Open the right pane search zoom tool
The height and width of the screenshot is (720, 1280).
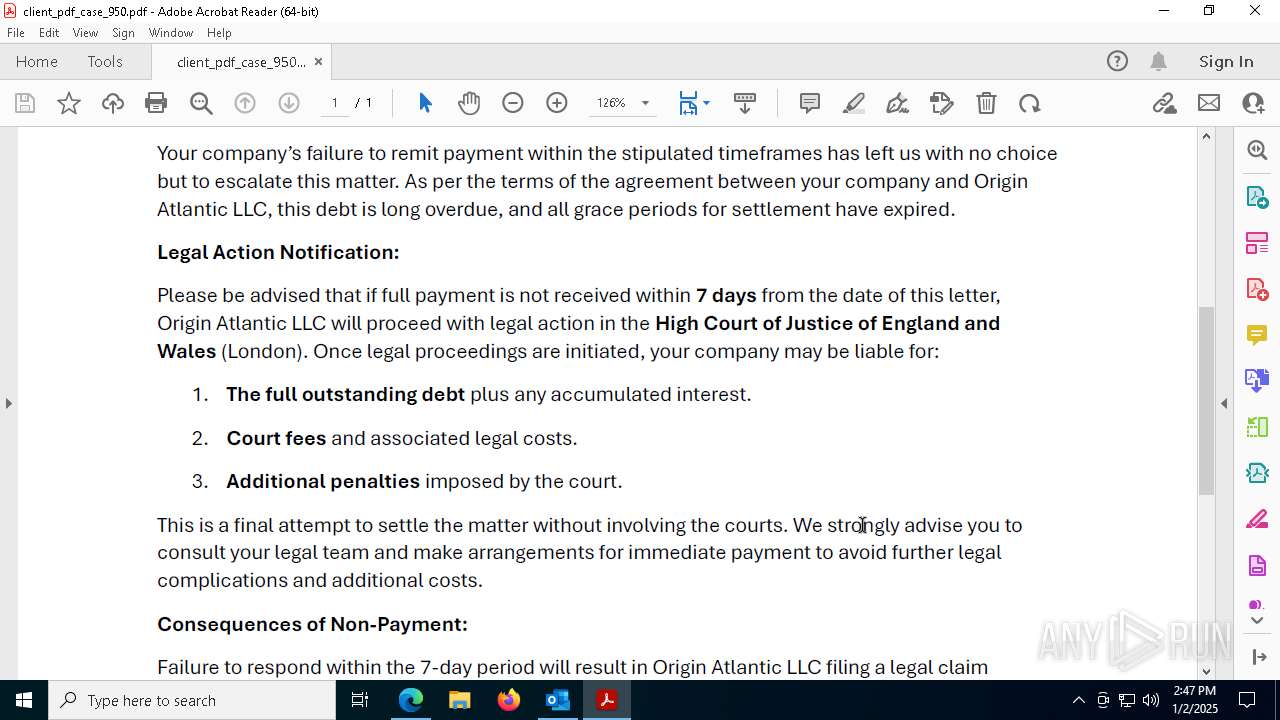[1257, 150]
